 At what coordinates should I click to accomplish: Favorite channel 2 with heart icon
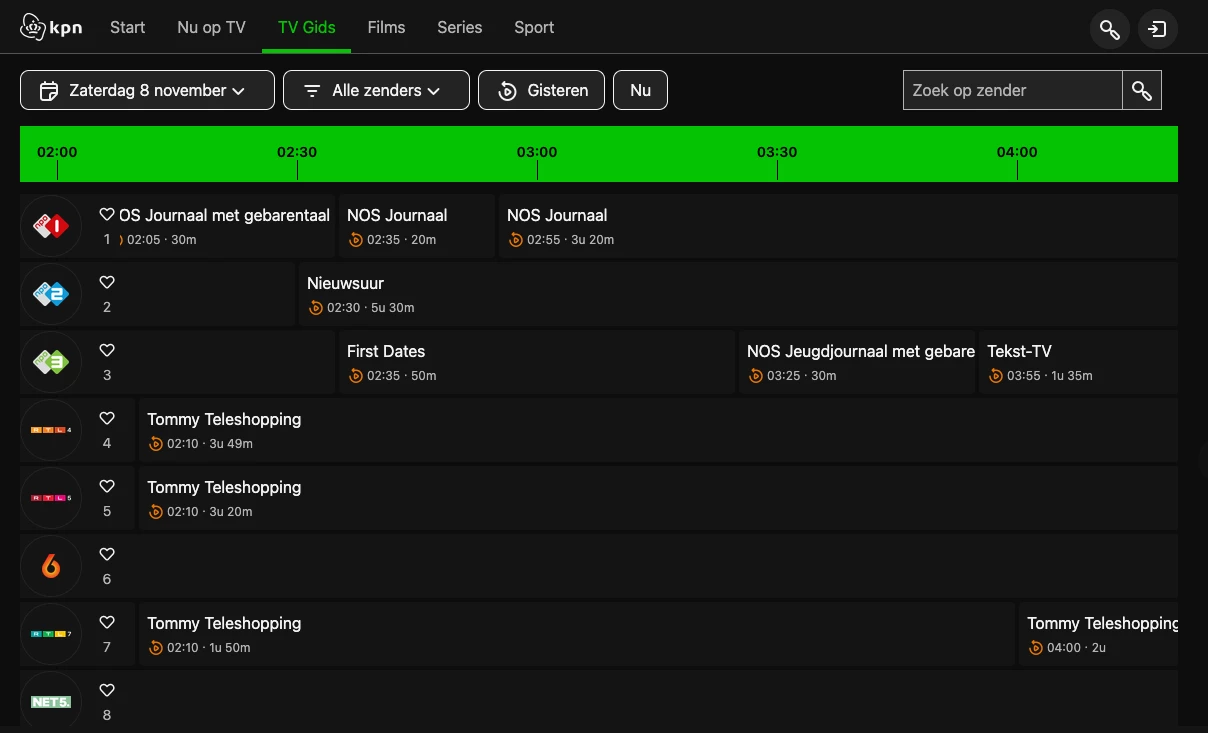[107, 283]
